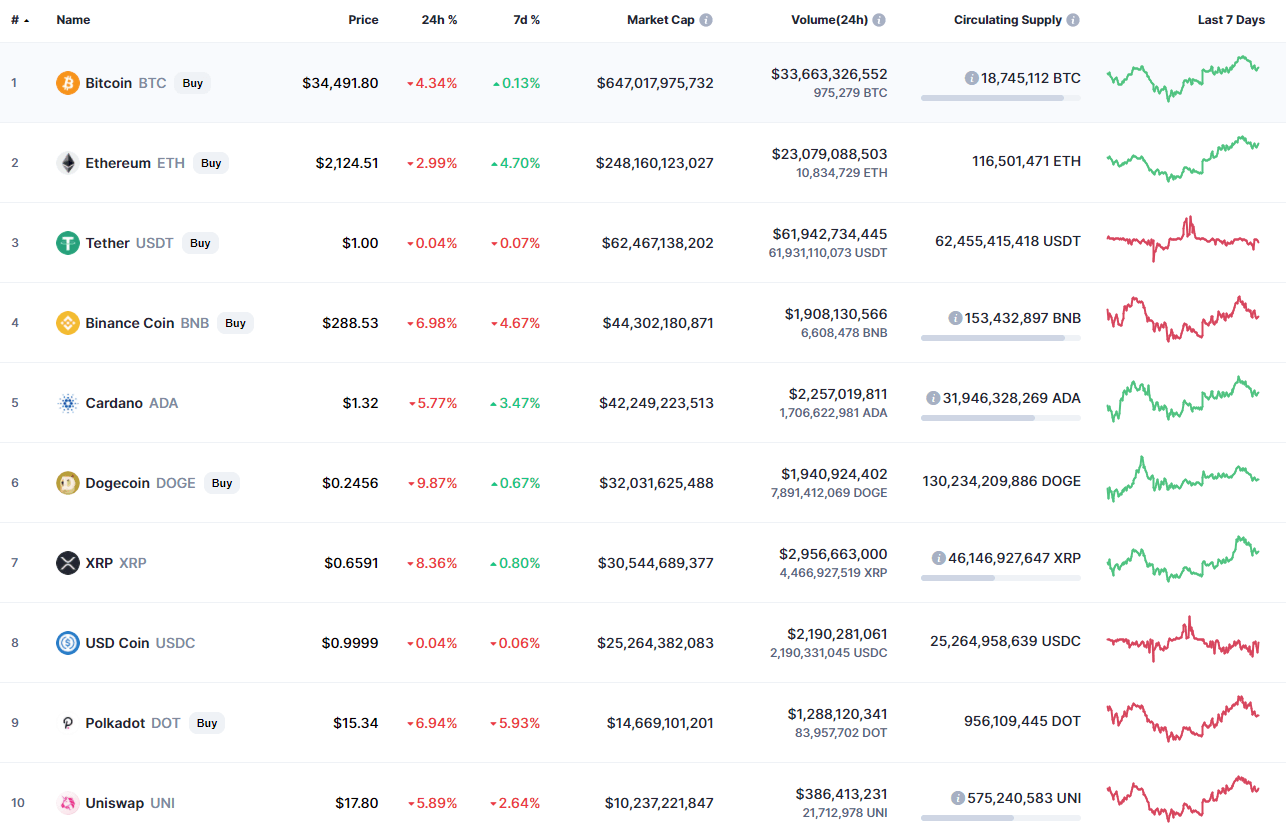Show info for Volume(24h) column
The width and height of the screenshot is (1286, 832).
click(879, 20)
